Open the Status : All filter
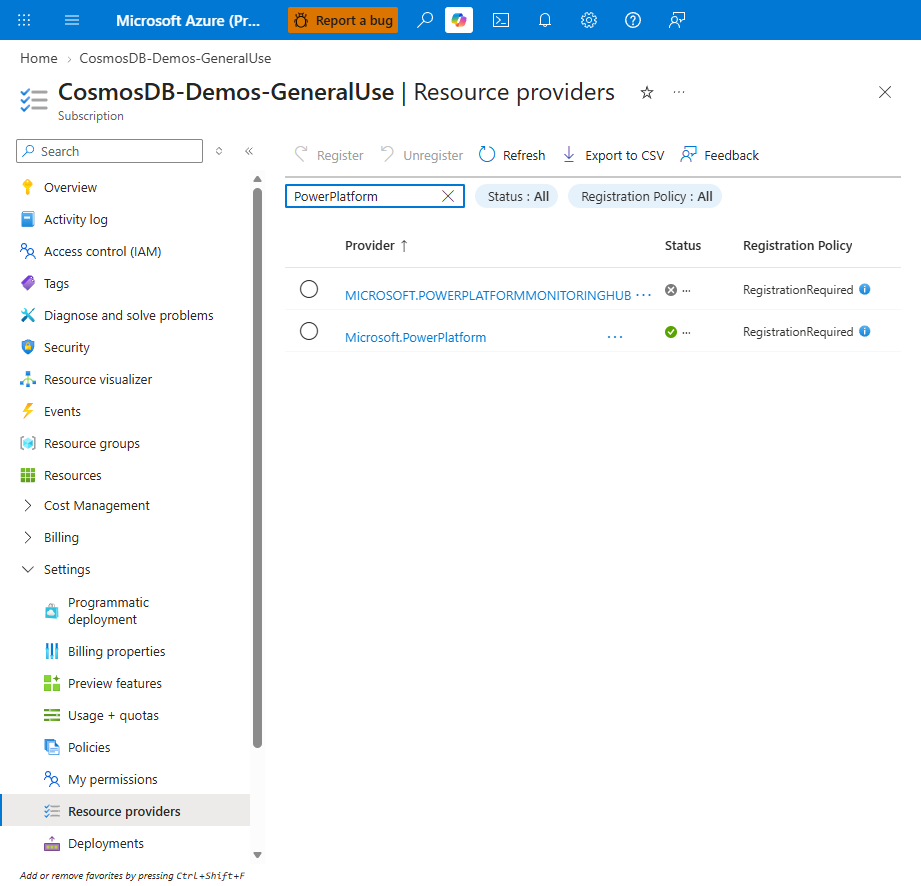Screen dimensions: 921x886 516,196
